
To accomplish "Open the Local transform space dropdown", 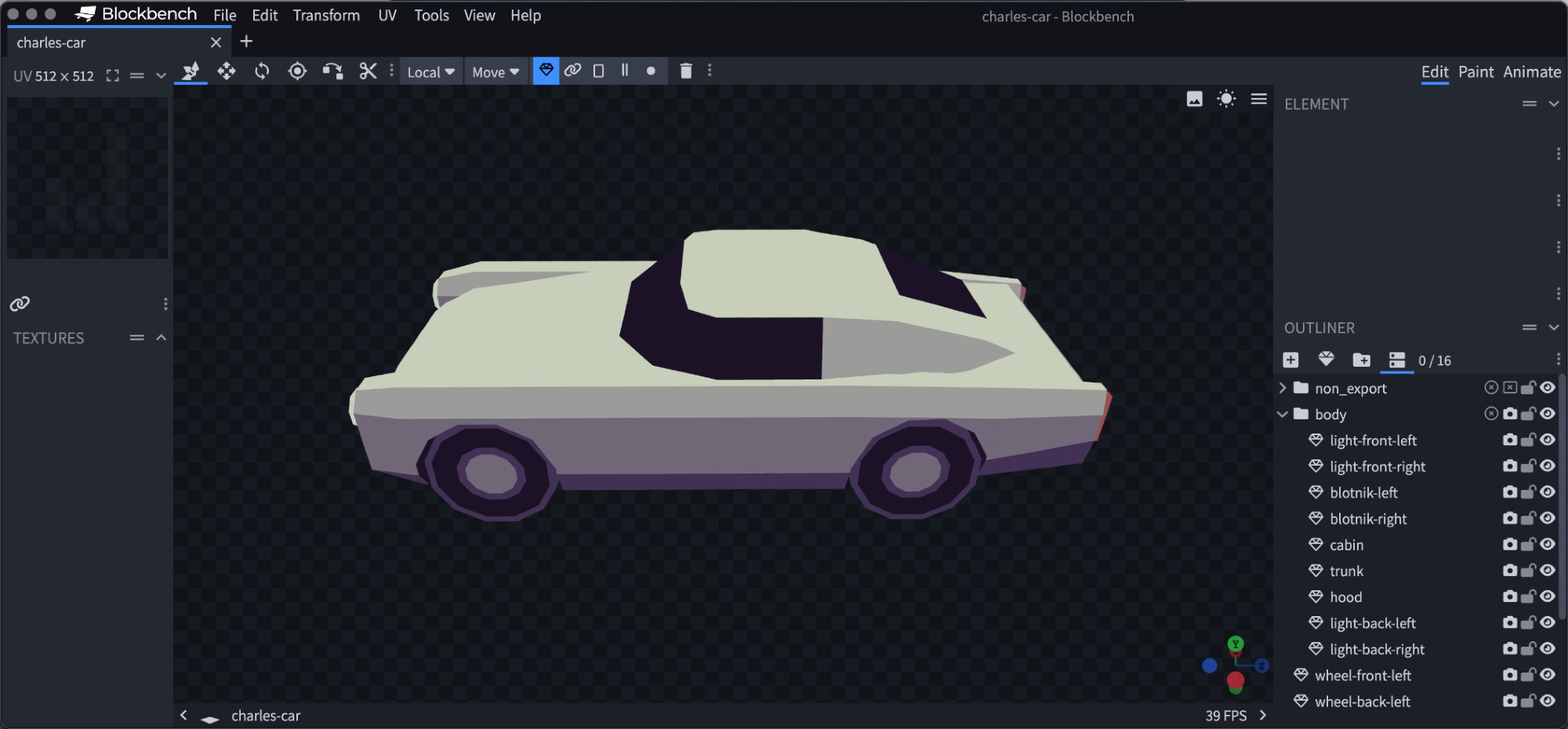I will point(430,72).
